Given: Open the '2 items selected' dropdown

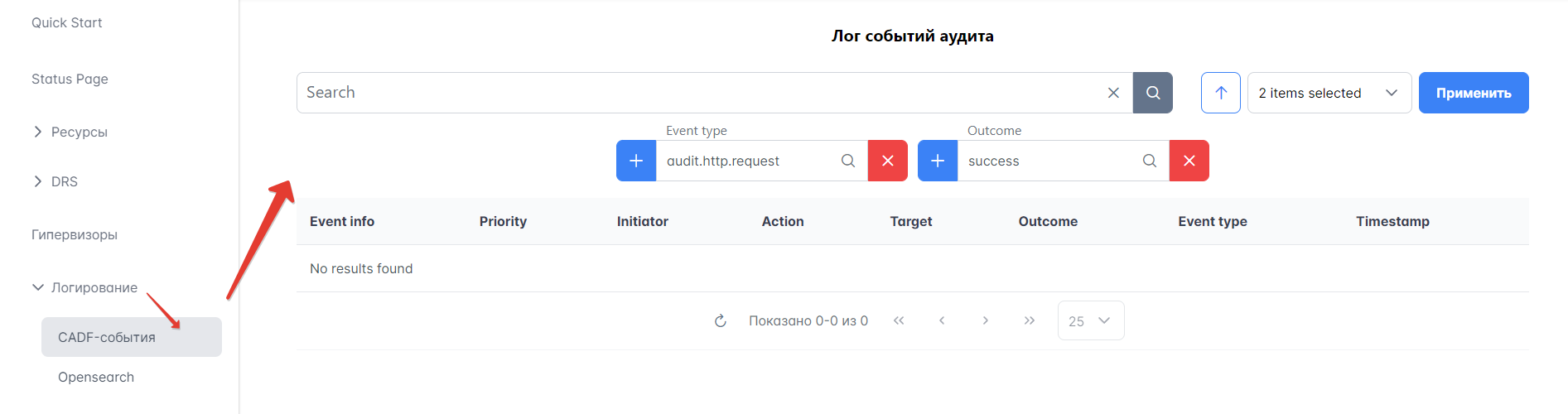Looking at the screenshot, I should [1329, 93].
